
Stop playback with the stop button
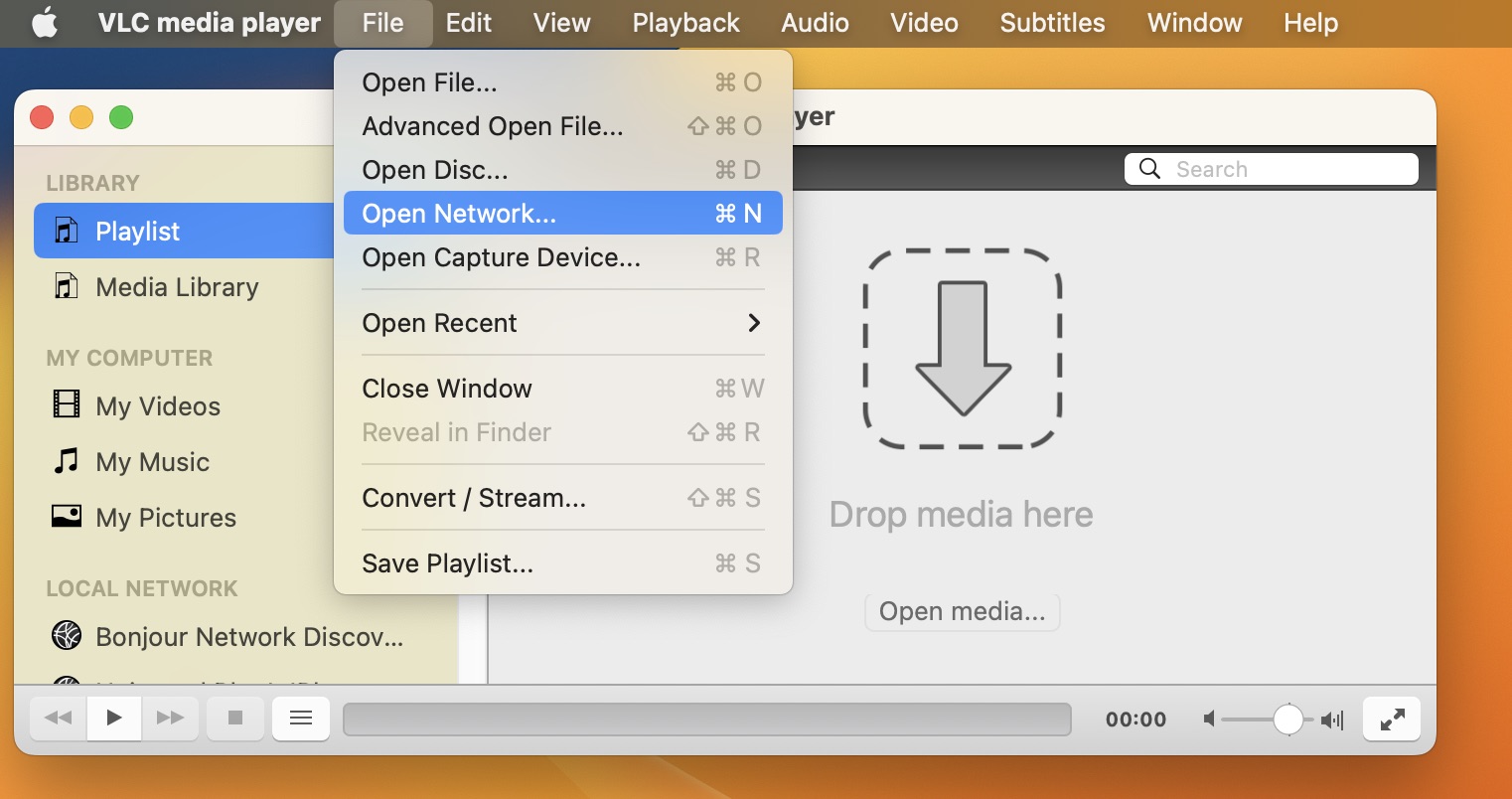point(235,718)
